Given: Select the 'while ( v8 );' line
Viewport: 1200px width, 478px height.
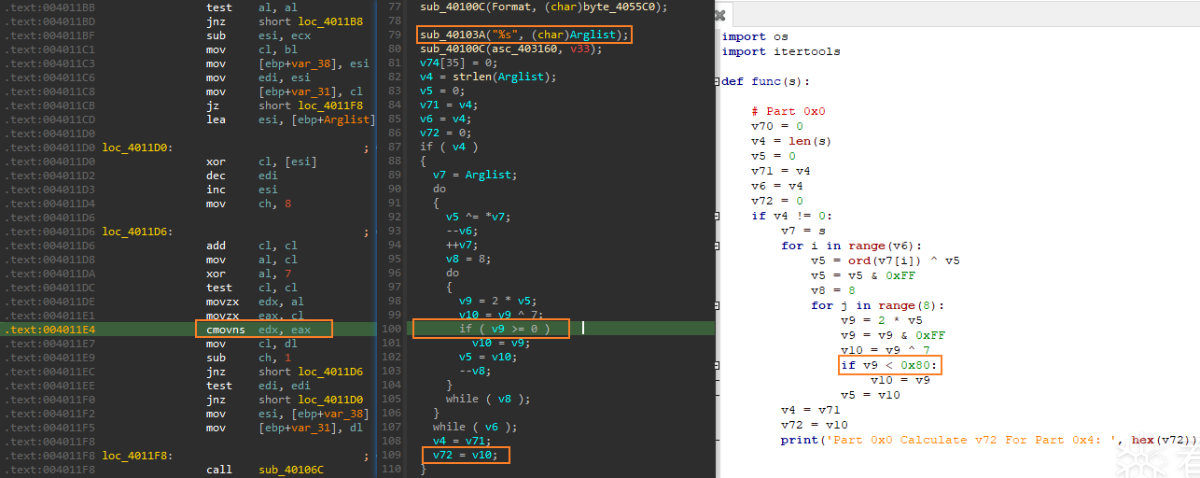Looking at the screenshot, I should [487, 398].
